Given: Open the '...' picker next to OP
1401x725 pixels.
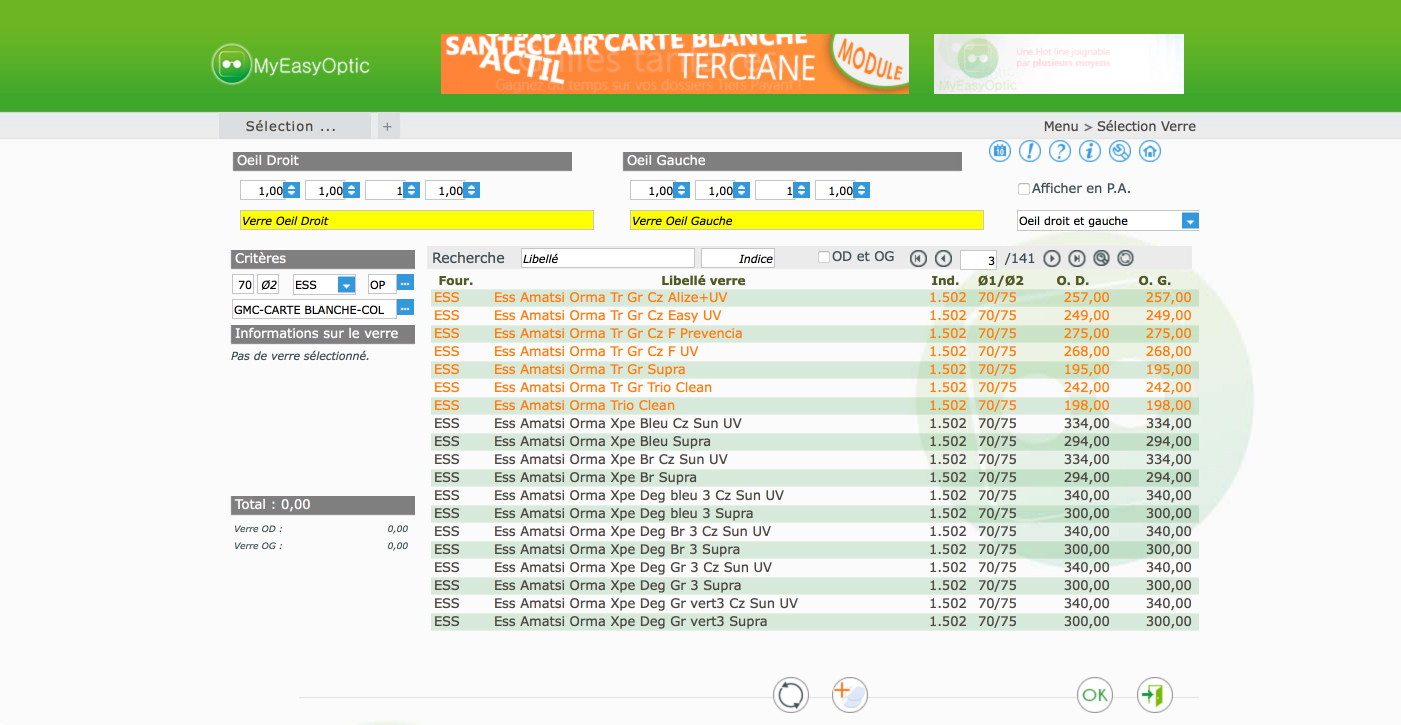Looking at the screenshot, I should point(405,284).
